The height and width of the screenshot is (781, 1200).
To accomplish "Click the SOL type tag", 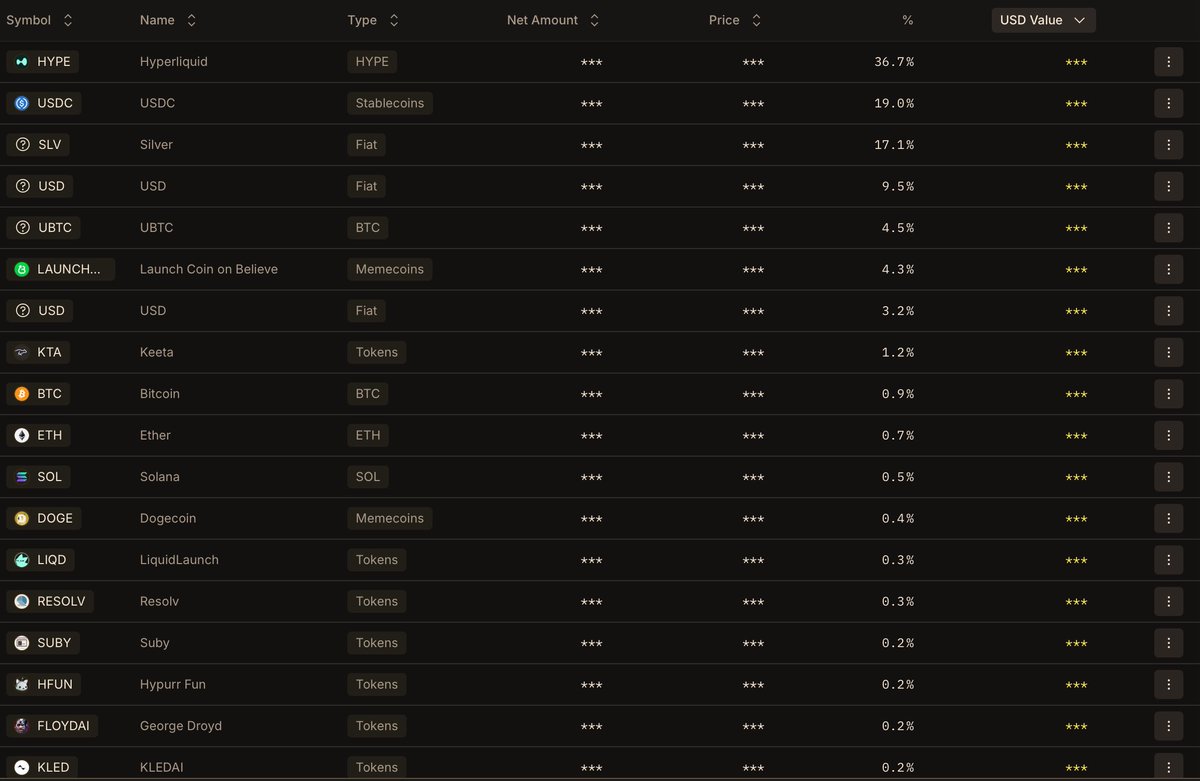I will pos(368,477).
